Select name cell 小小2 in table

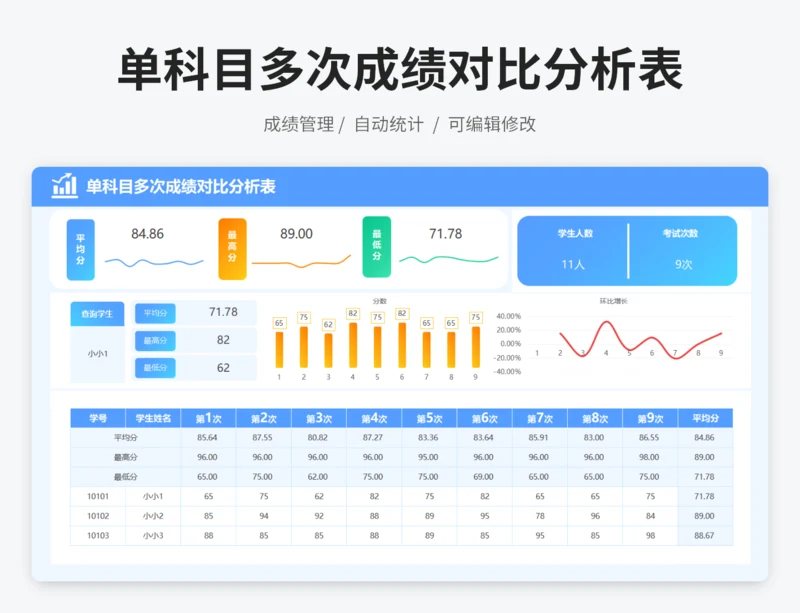(153, 516)
